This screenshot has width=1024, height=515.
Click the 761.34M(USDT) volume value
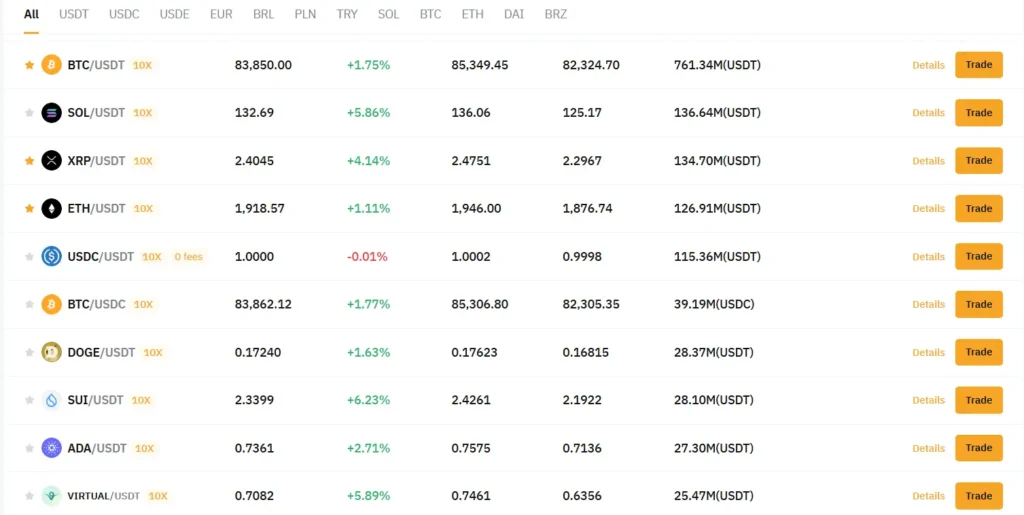(x=717, y=65)
